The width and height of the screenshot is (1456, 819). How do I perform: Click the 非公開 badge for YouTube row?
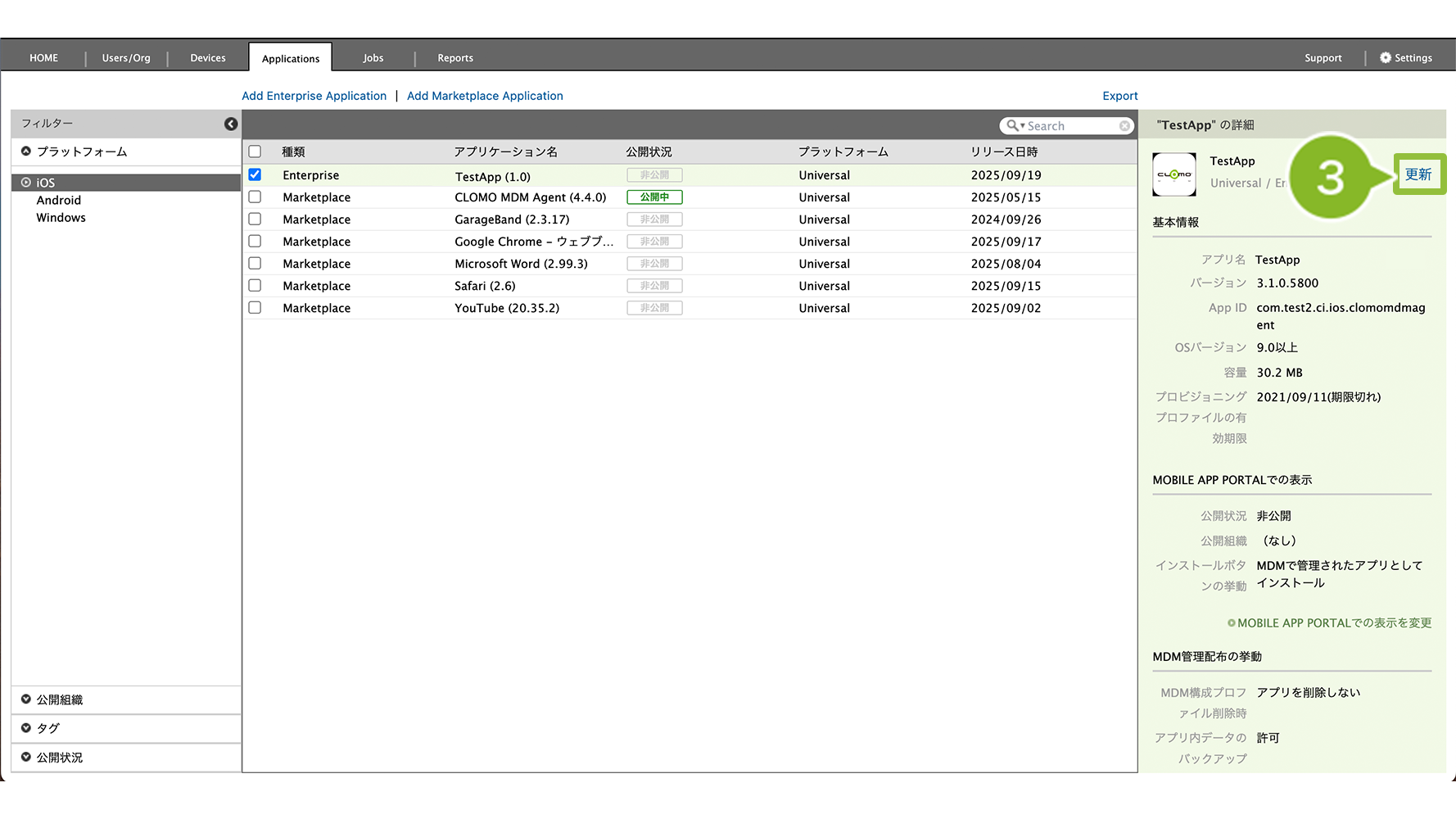pyautogui.click(x=654, y=308)
